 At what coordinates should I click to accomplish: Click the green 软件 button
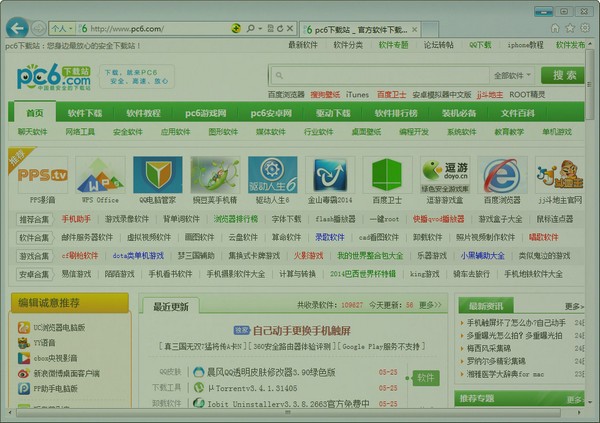(x=426, y=378)
